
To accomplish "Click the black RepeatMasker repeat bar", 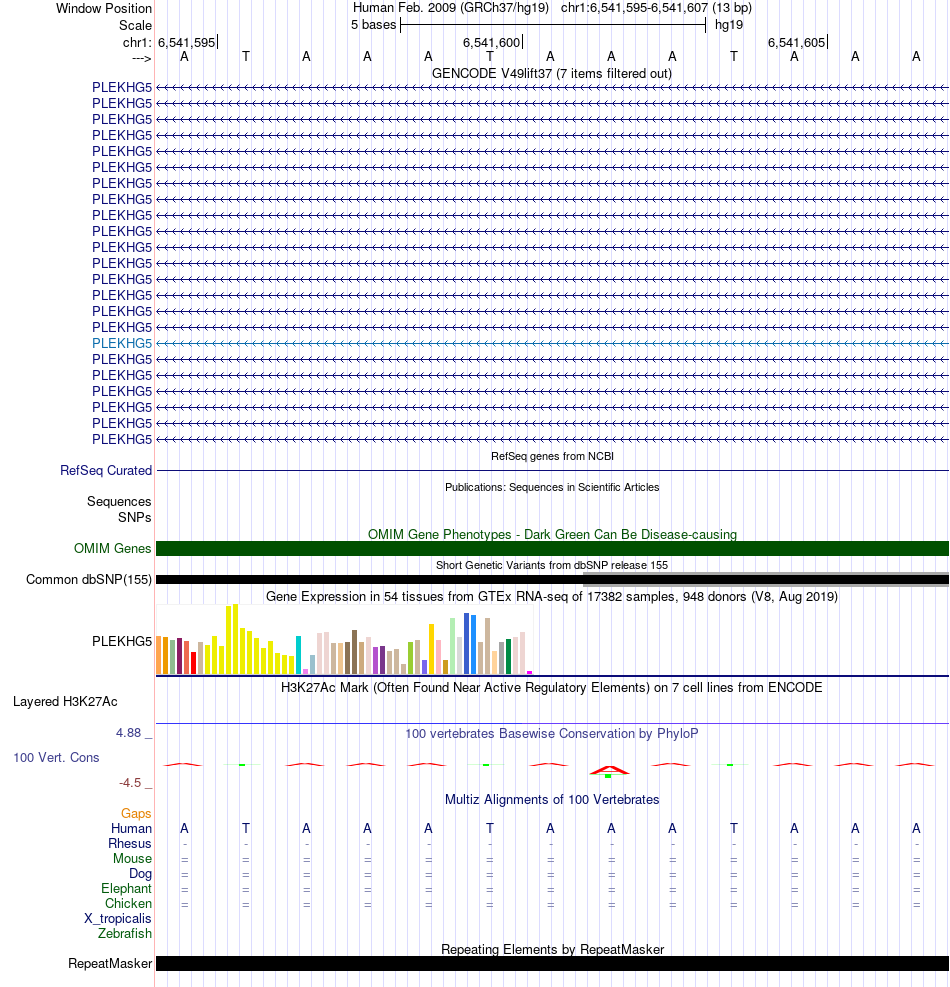I will 552,964.
